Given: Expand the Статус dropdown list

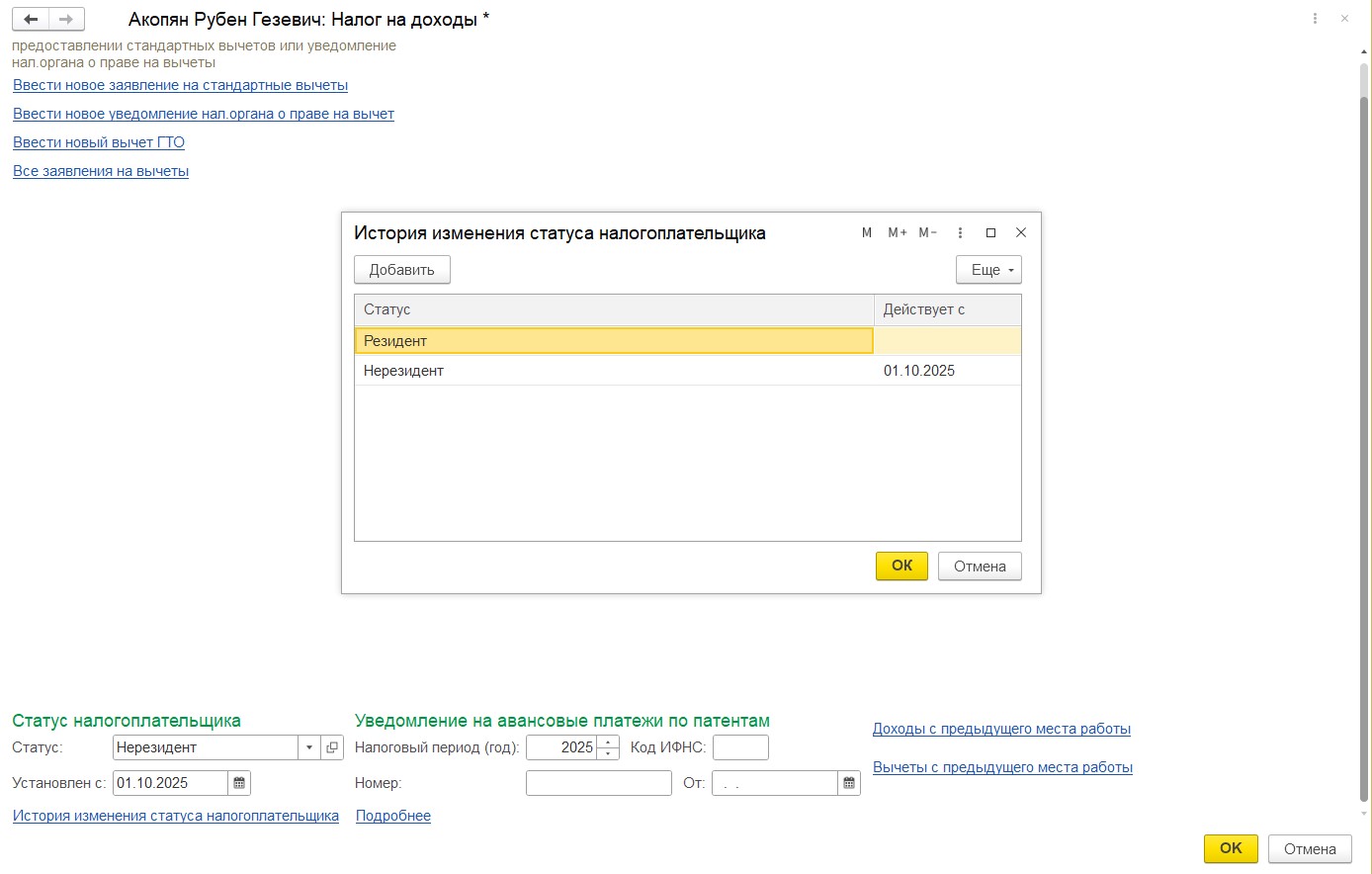Looking at the screenshot, I should click(x=309, y=747).
